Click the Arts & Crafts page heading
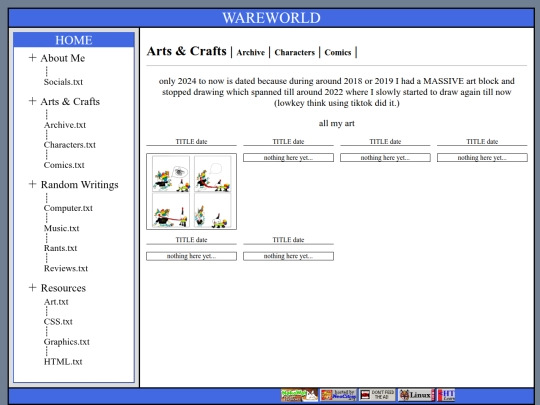 pos(187,51)
